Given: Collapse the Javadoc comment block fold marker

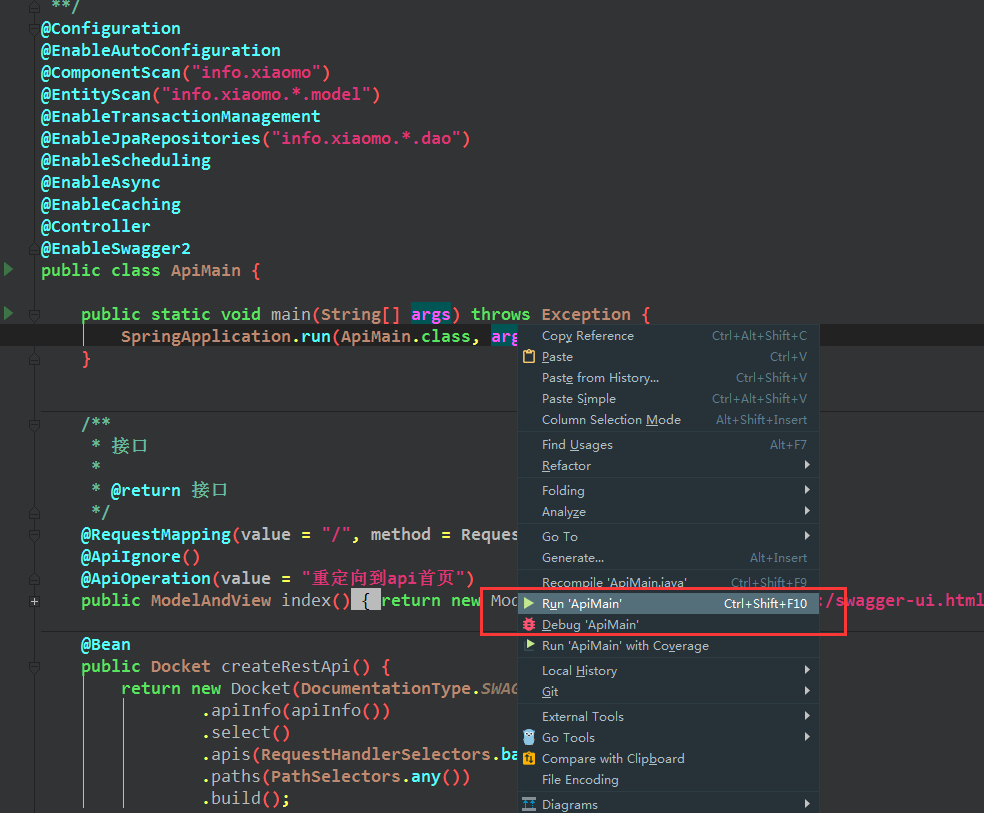Looking at the screenshot, I should [34, 424].
